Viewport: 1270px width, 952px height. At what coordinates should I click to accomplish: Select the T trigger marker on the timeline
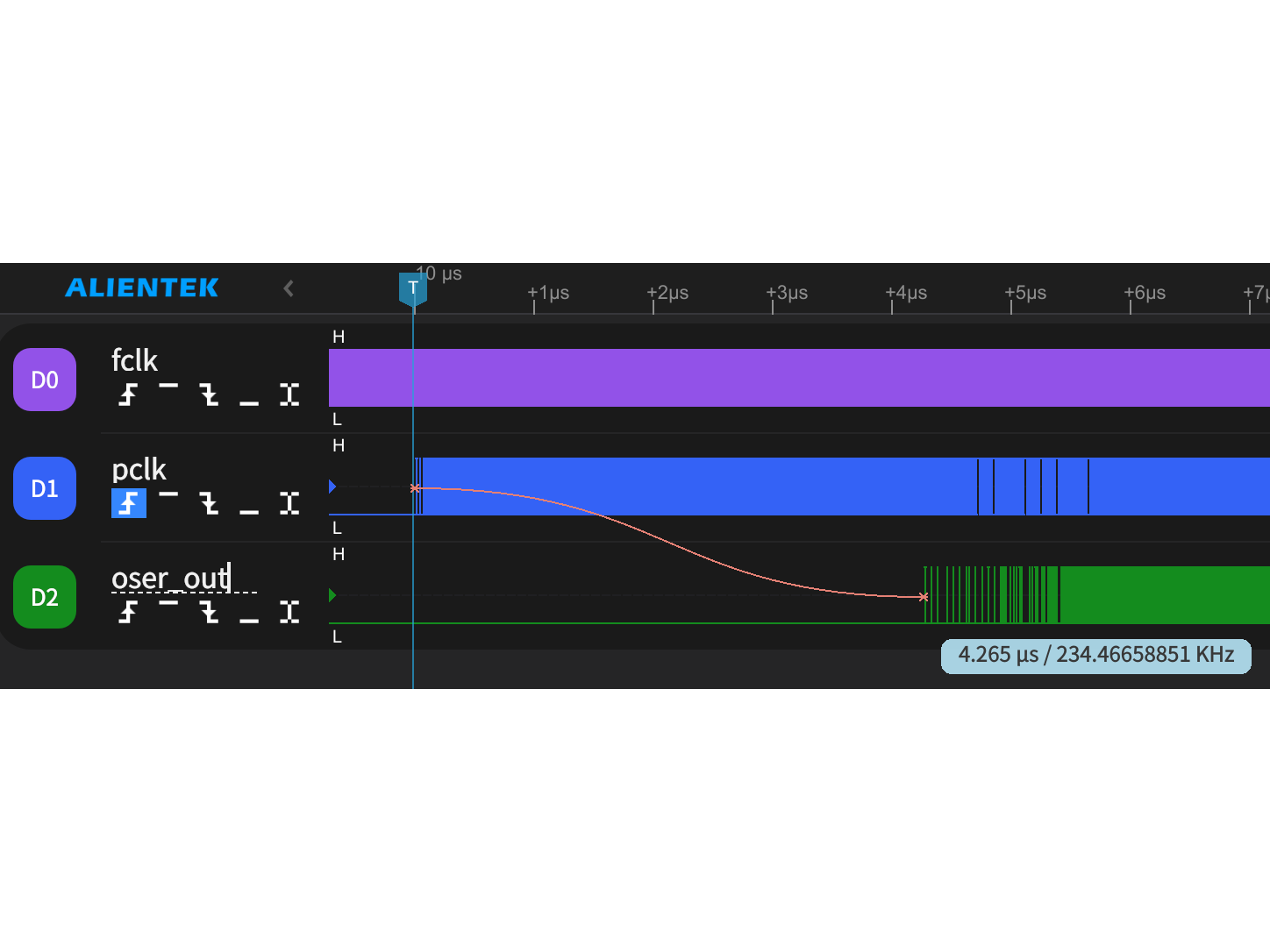pyautogui.click(x=413, y=288)
